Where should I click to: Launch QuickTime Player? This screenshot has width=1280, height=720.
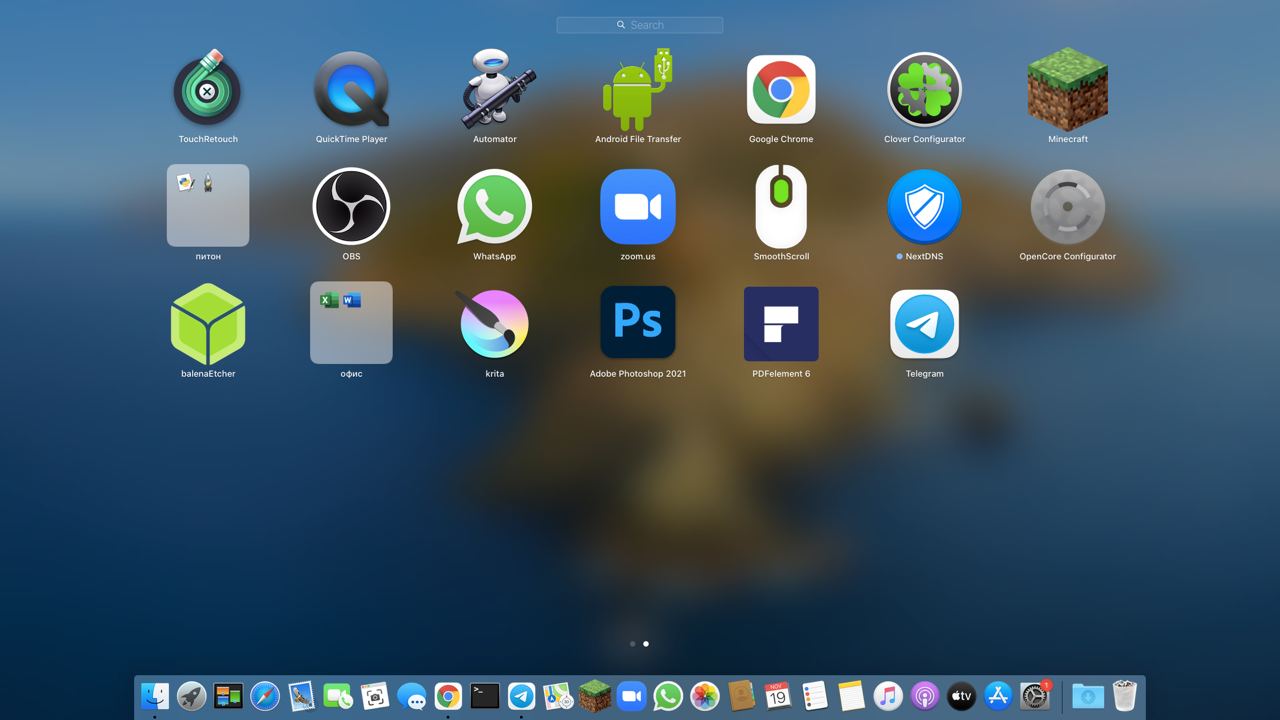click(x=351, y=90)
